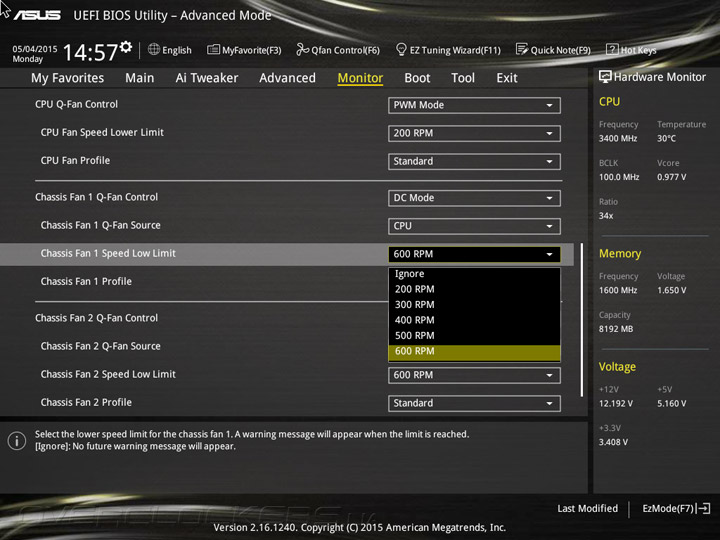Click the Hot Keys question mark icon
Image resolution: width=720 pixels, height=540 pixels.
pyautogui.click(x=612, y=49)
